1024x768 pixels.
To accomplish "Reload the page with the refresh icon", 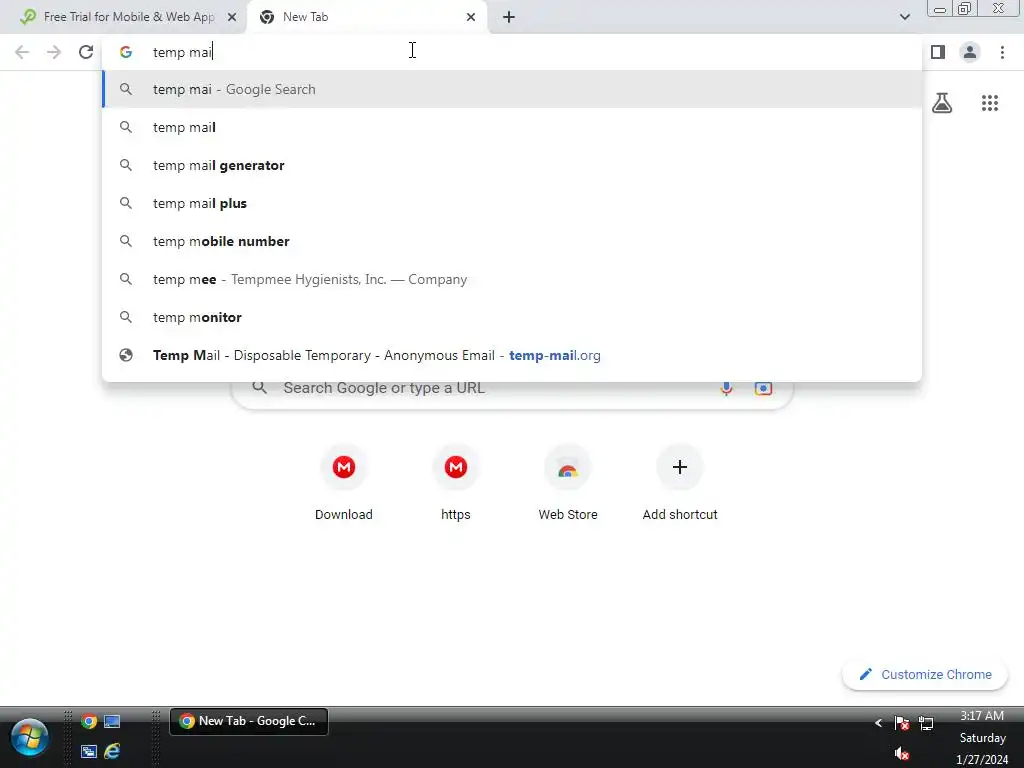I will (86, 52).
